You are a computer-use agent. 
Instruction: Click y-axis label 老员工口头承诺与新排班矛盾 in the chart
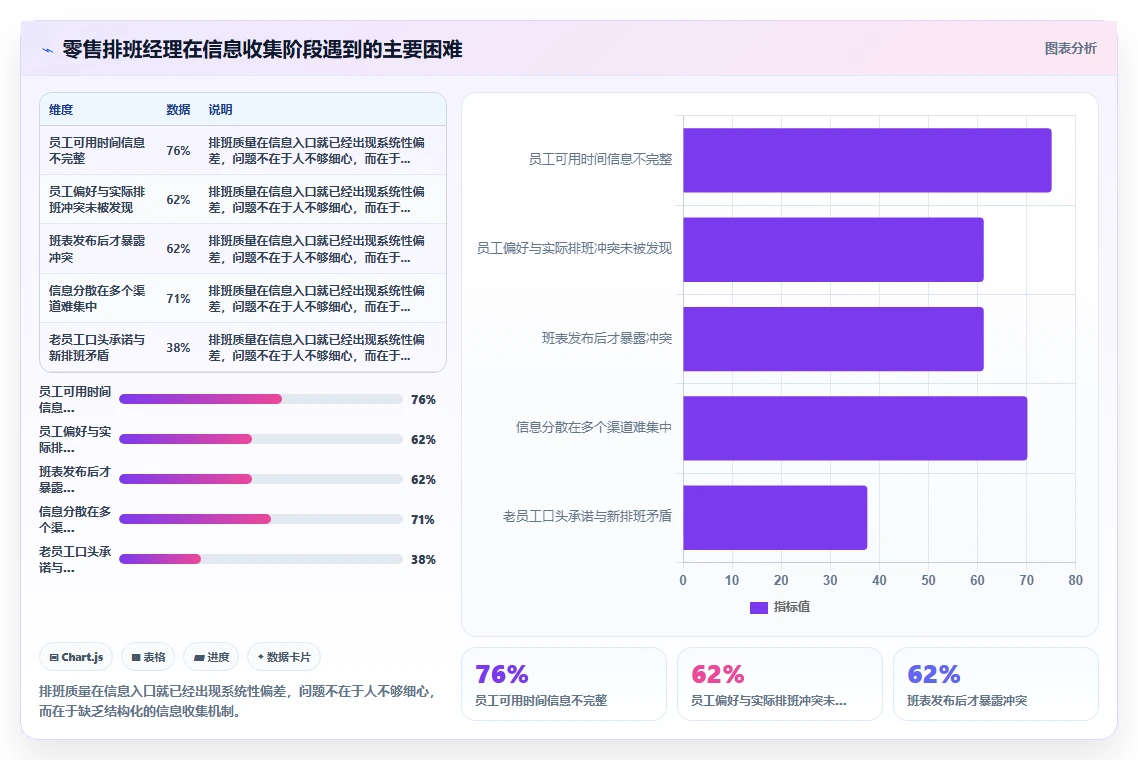pyautogui.click(x=587, y=516)
